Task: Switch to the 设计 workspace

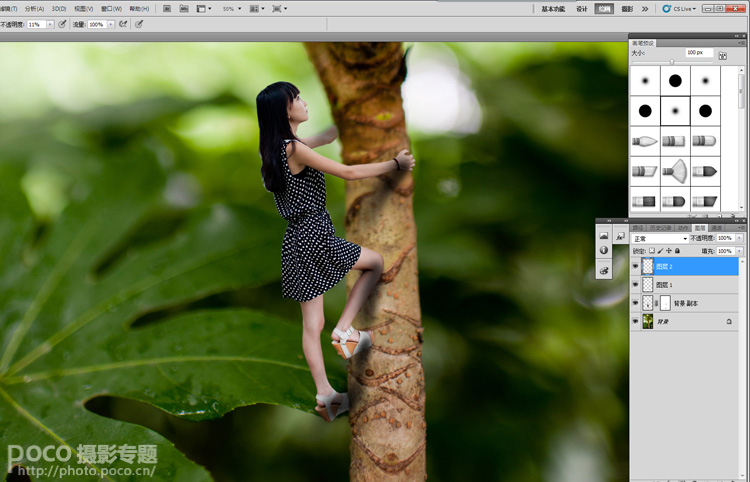Action: (x=582, y=9)
